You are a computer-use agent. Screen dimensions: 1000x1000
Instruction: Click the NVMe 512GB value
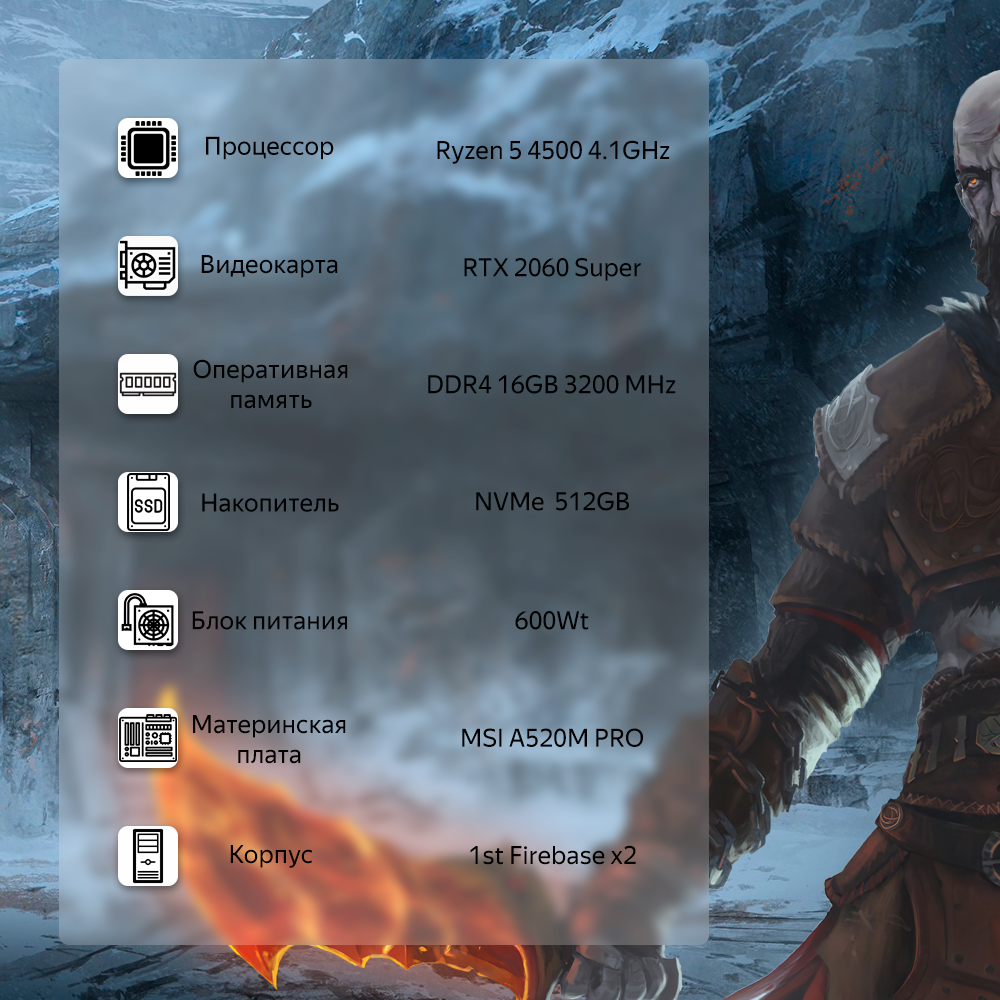click(x=552, y=502)
